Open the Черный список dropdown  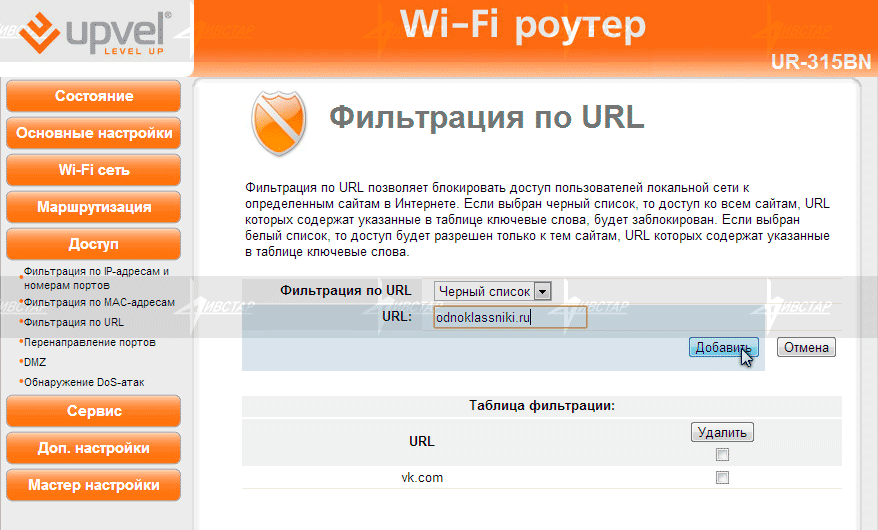click(x=494, y=291)
